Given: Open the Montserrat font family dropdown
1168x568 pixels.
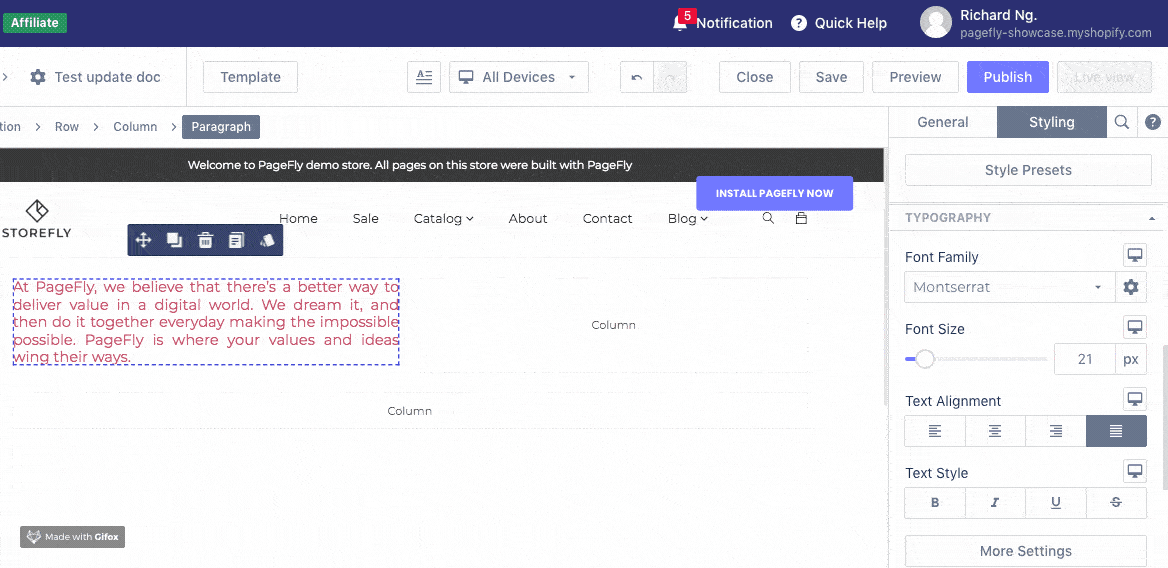Looking at the screenshot, I should pyautogui.click(x=1009, y=287).
